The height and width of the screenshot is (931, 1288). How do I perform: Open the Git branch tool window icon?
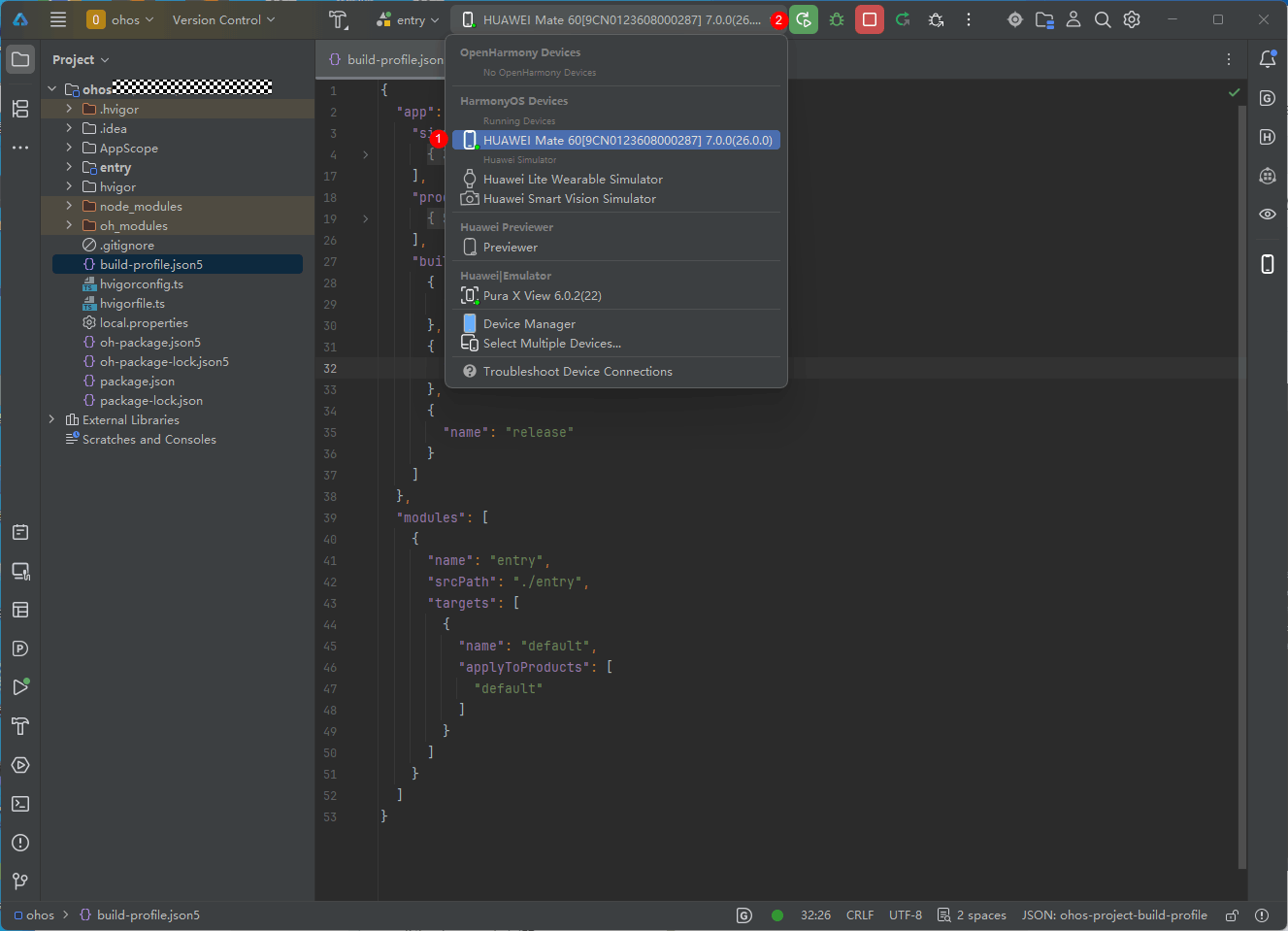[x=20, y=881]
